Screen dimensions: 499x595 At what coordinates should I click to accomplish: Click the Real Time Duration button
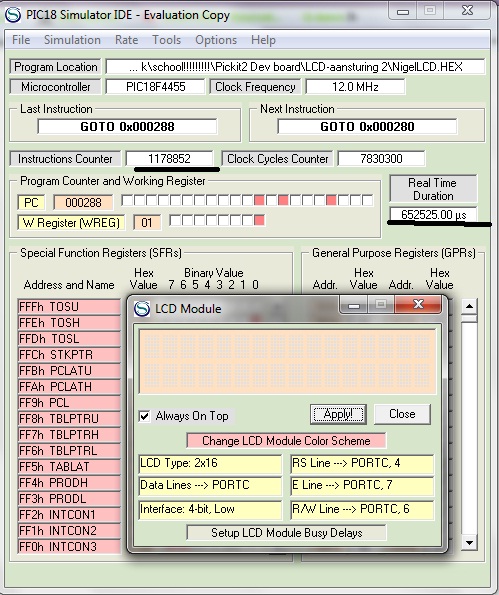click(x=433, y=189)
